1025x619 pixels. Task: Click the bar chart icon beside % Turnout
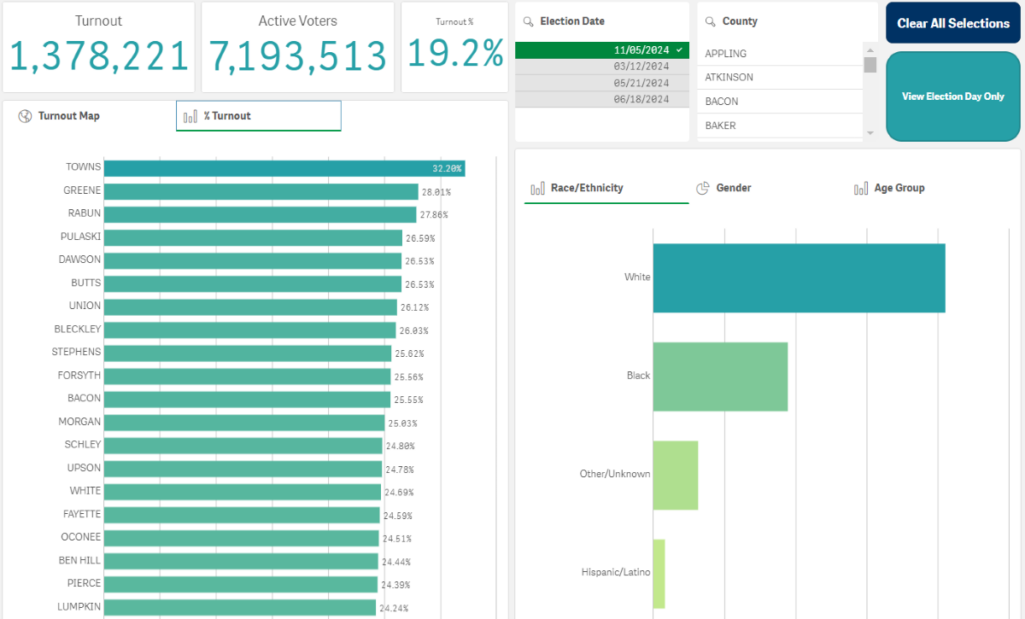point(190,116)
